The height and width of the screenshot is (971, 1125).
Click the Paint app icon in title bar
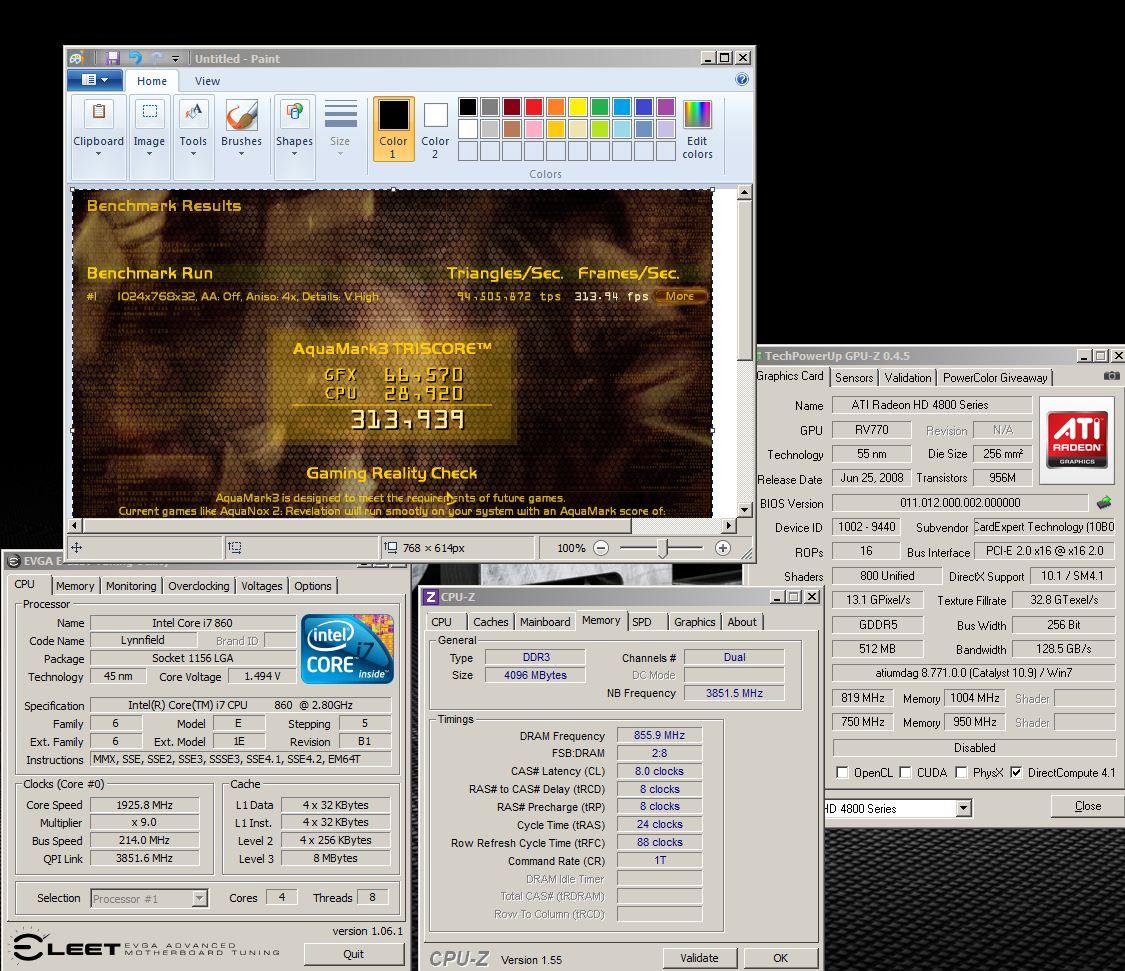coord(76,58)
